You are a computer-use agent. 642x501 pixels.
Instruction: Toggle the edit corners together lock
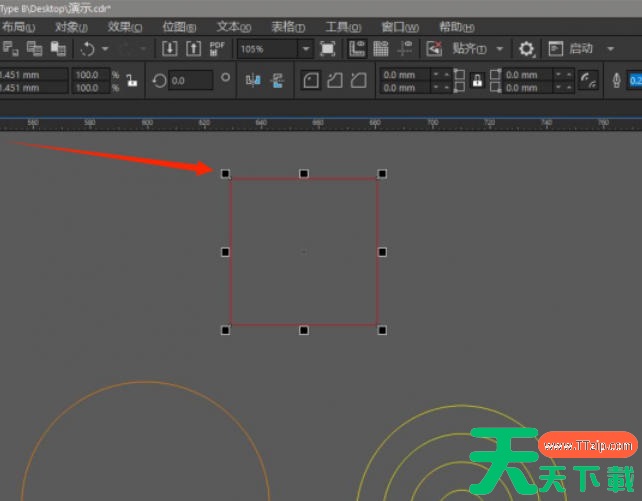click(477, 80)
